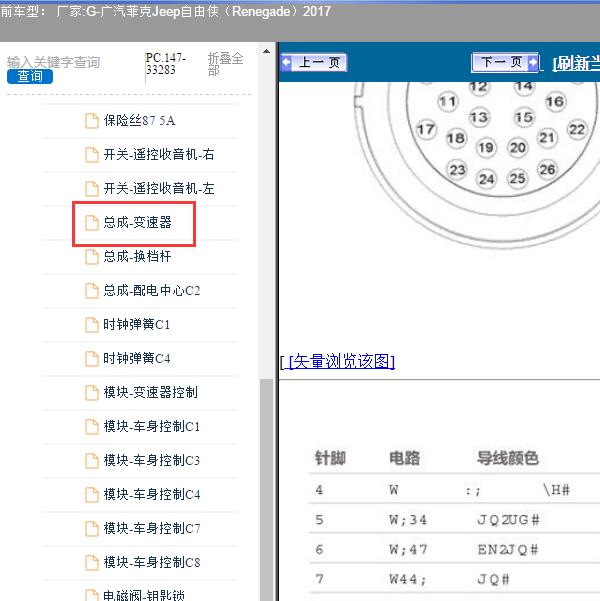
Task: Click the page icon beside 模块-车身控制C7
Action: tap(91, 529)
